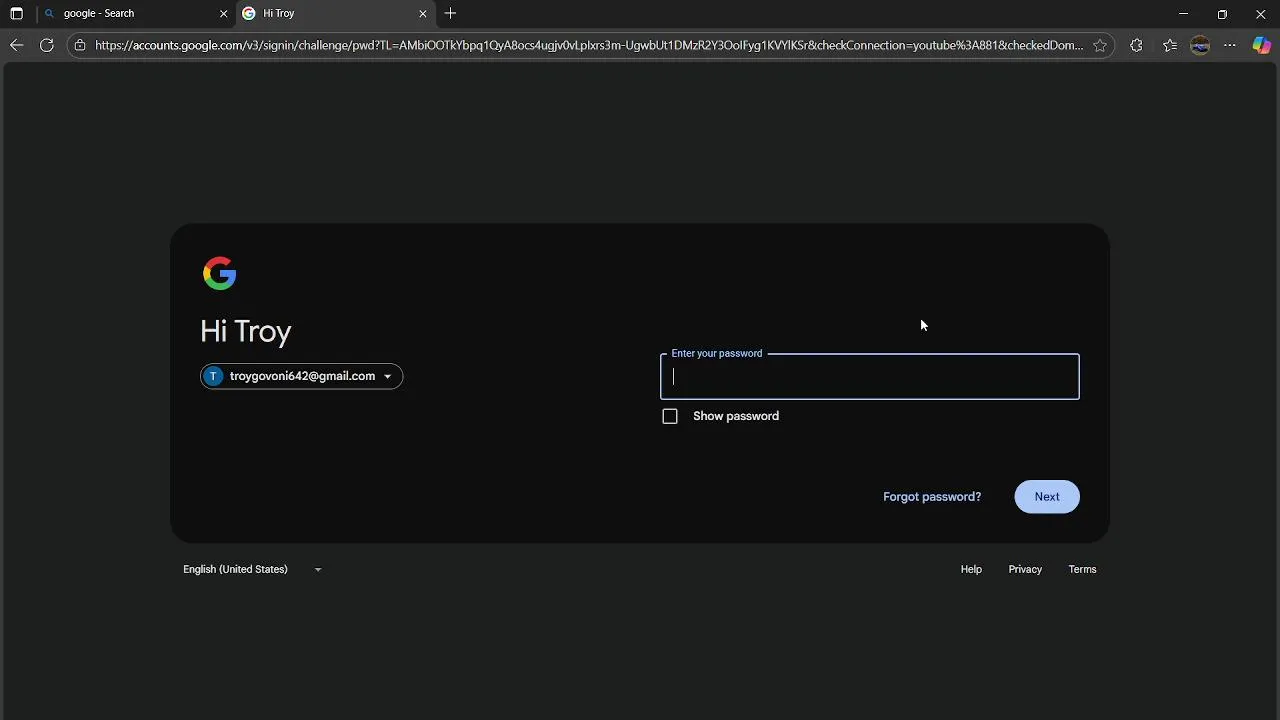The height and width of the screenshot is (720, 1280).
Task: Close the 'Hi Troy' tab
Action: [422, 14]
